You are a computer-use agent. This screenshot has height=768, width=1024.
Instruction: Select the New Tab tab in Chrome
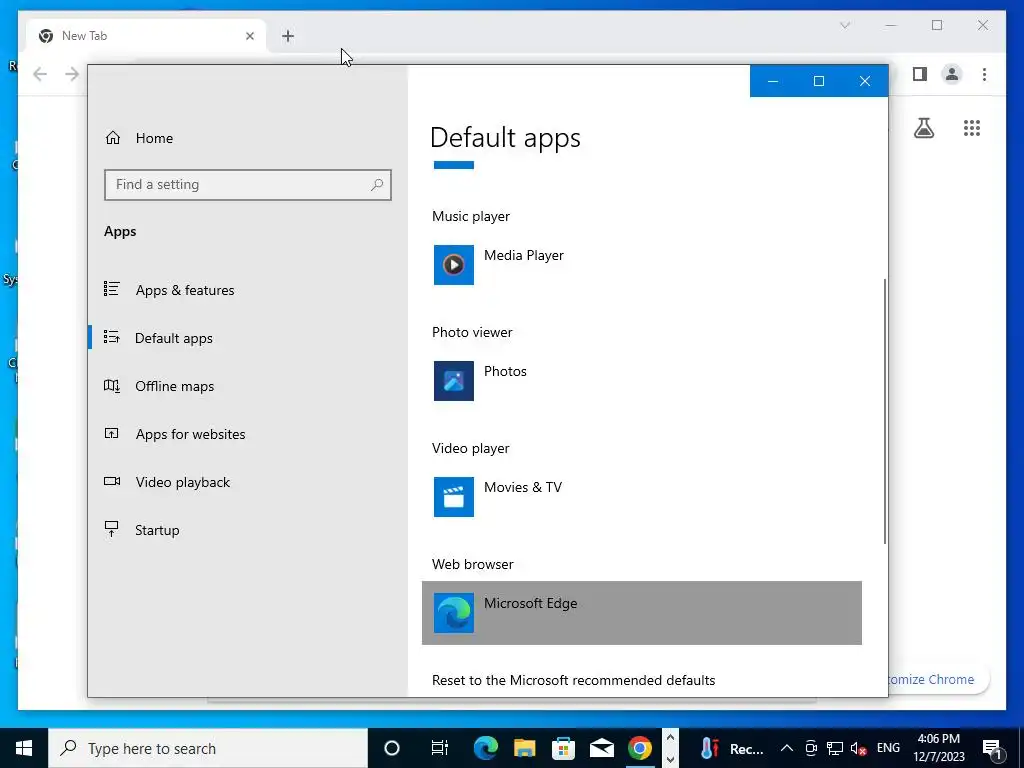(x=147, y=36)
